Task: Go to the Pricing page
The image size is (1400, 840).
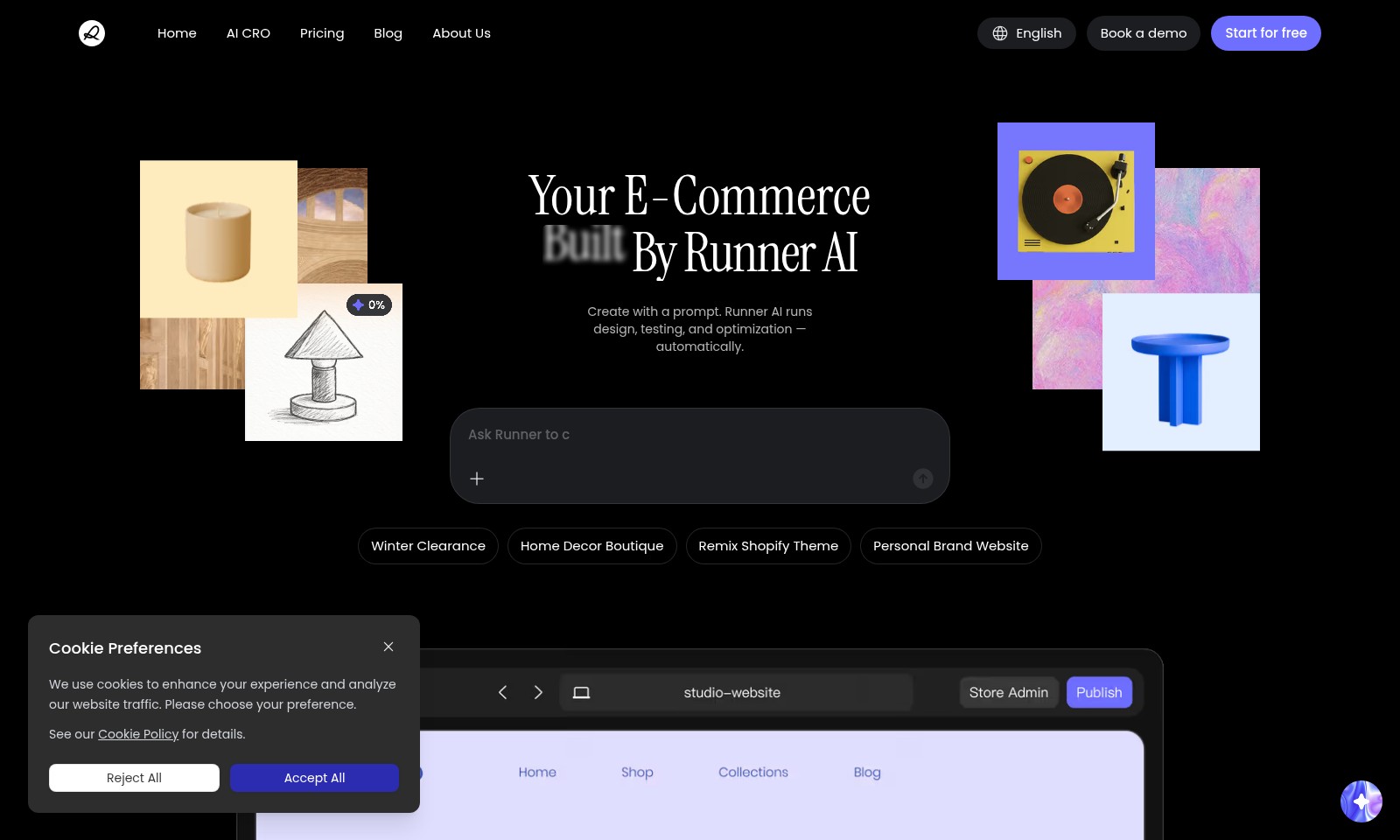Action: click(x=322, y=33)
